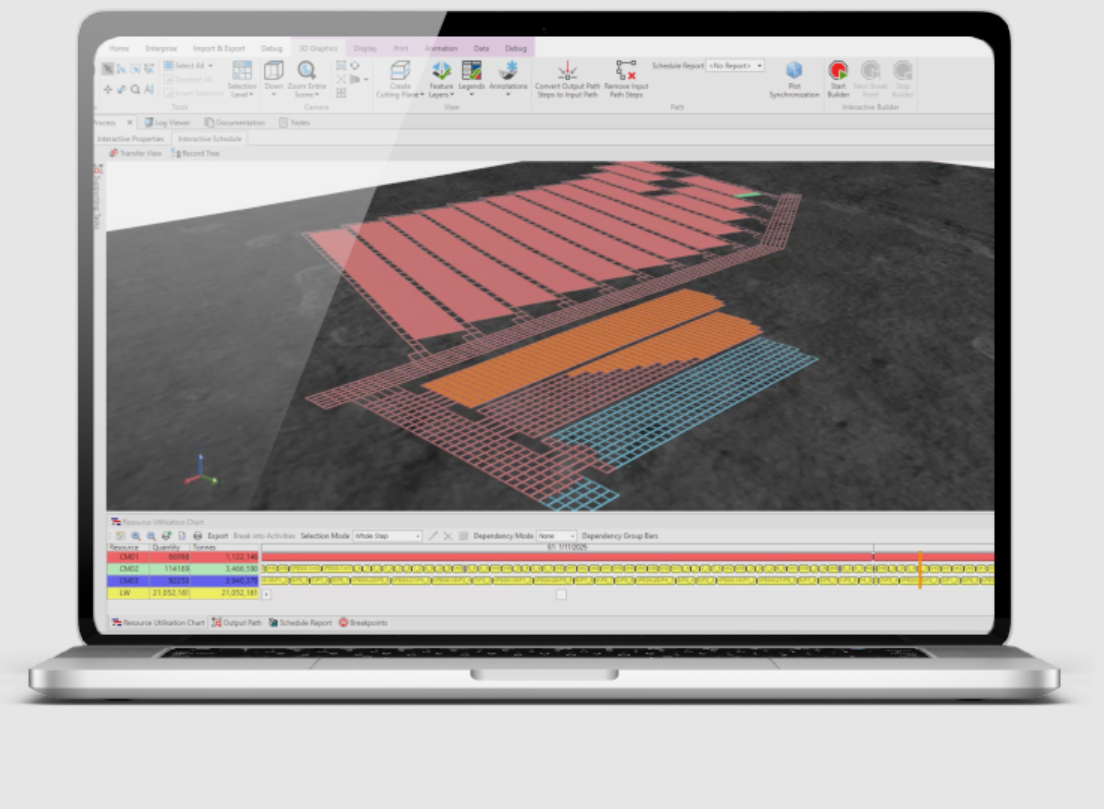Click the Dependency Group Bars option
Image resolution: width=1104 pixels, height=809 pixels.
point(620,536)
